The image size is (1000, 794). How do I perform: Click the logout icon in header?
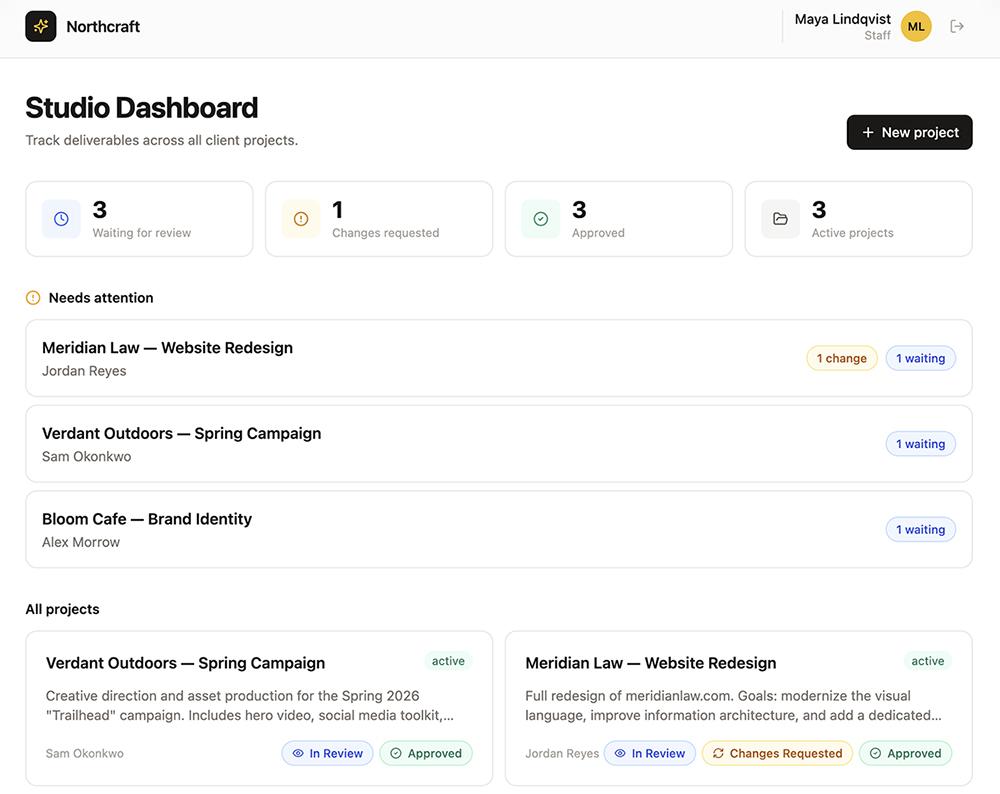point(957,26)
